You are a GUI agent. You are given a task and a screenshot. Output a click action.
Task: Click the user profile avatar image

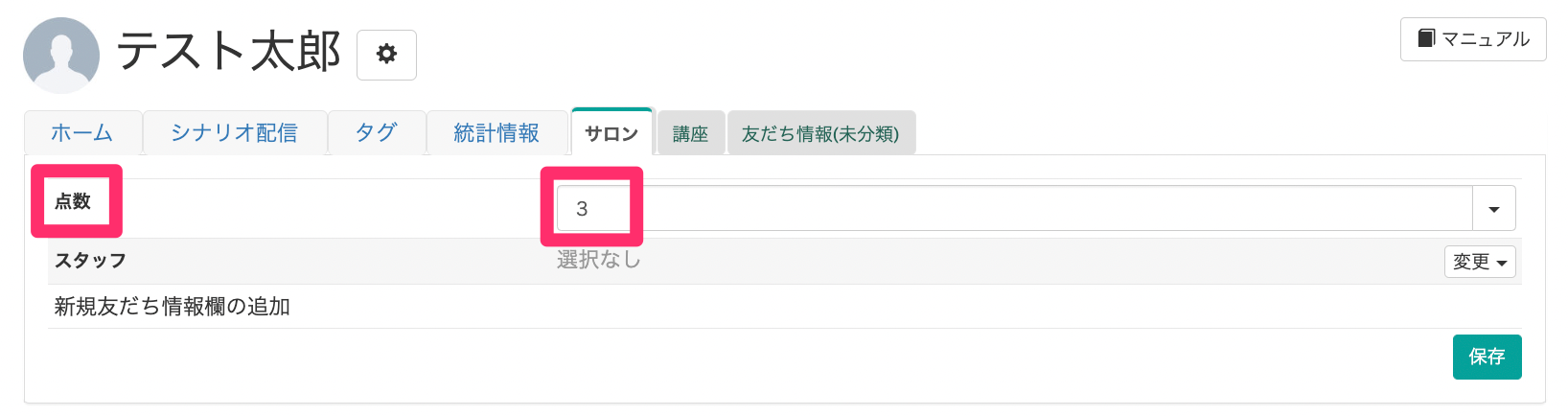(x=61, y=55)
